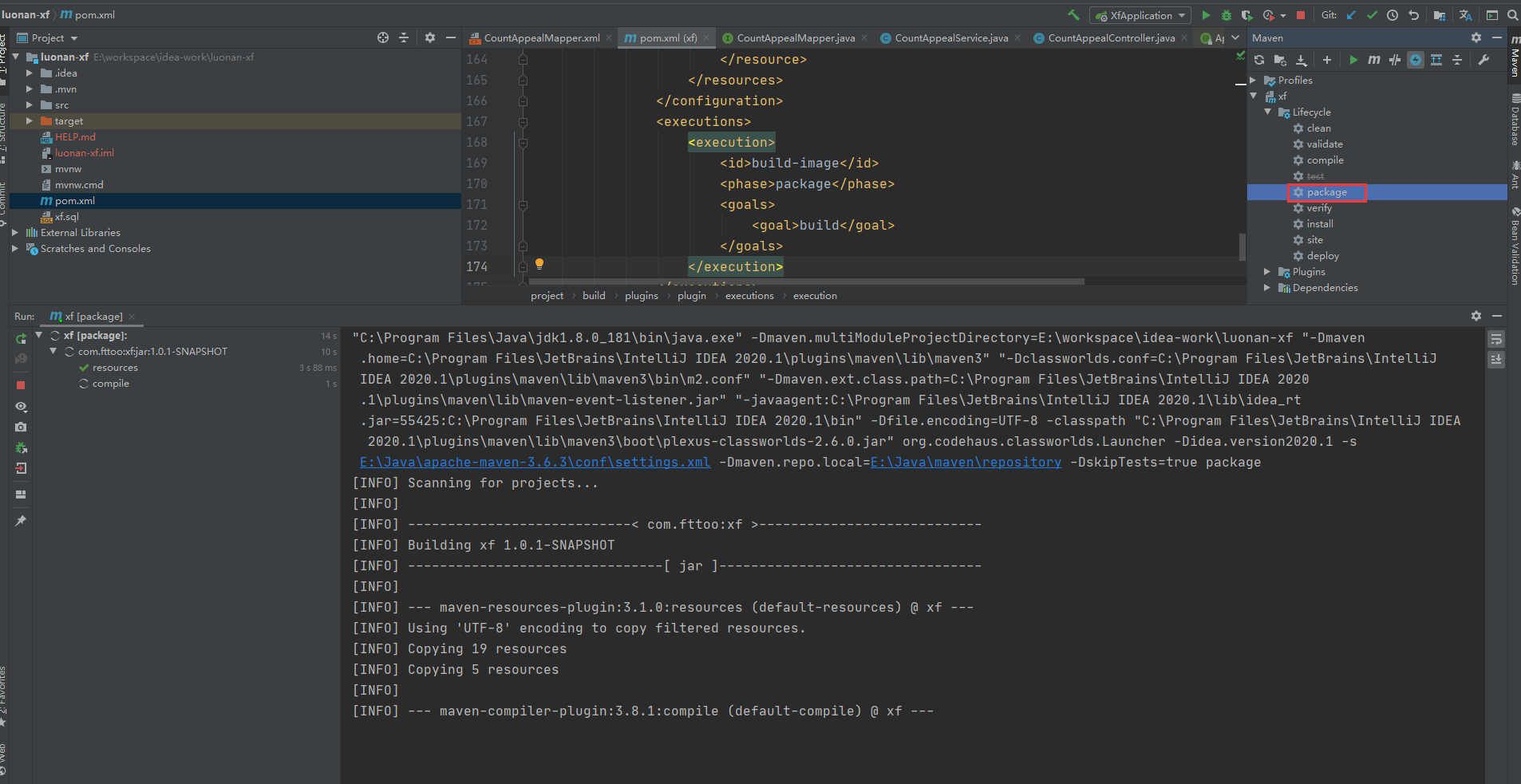The width and height of the screenshot is (1521, 784).
Task: Run XfApplication with the green play button
Action: pos(1206,15)
